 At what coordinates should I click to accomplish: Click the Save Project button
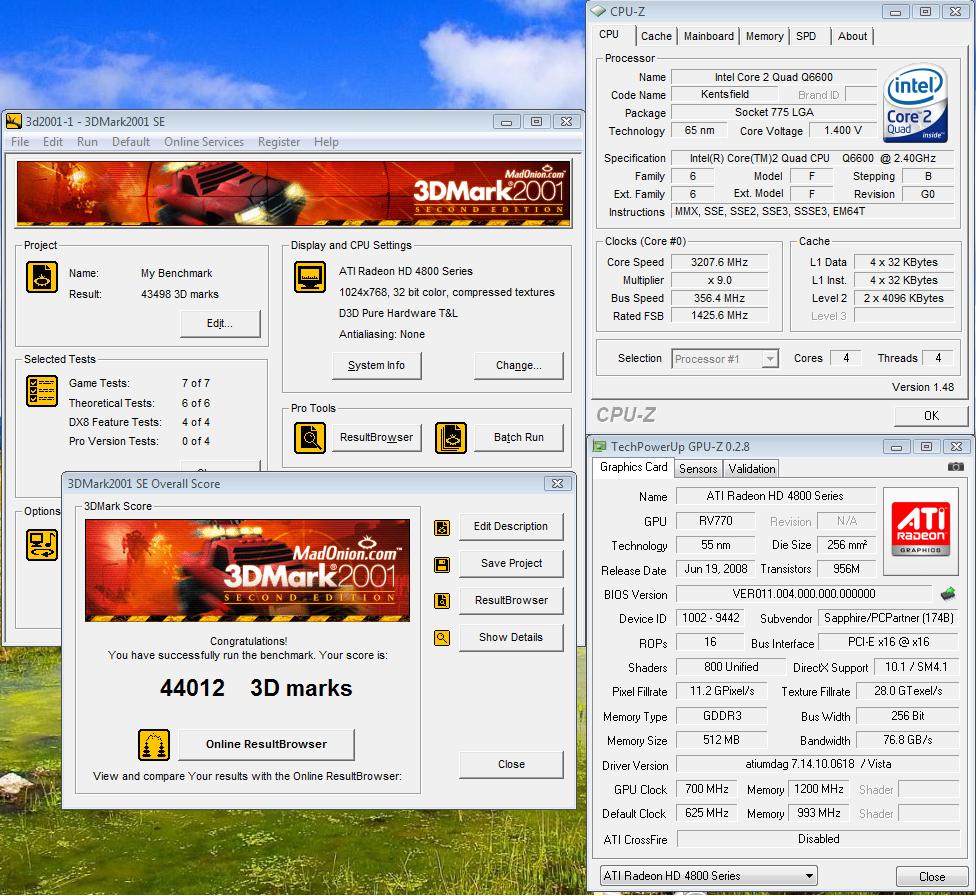511,564
